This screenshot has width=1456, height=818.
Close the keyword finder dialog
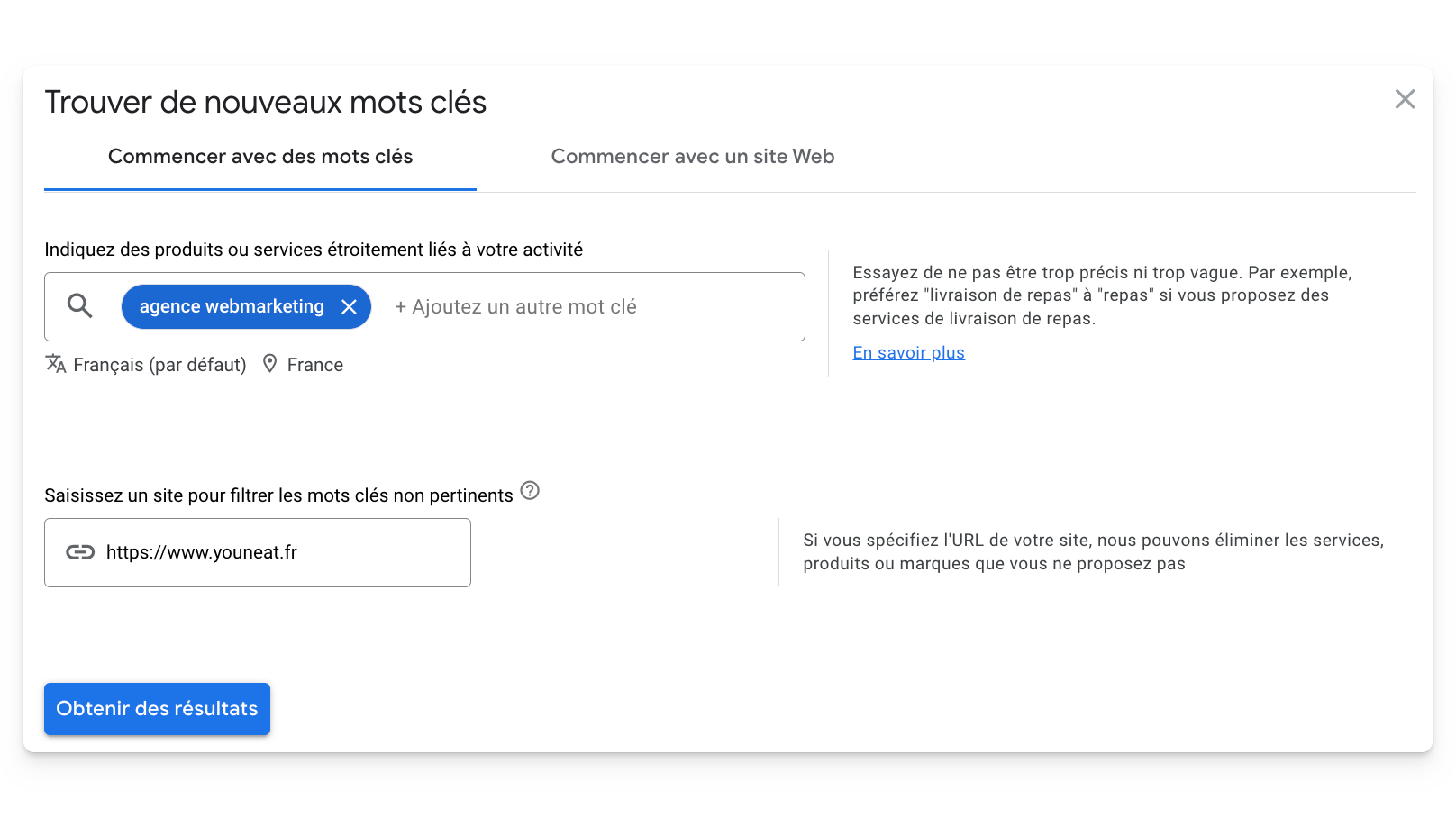(1405, 99)
